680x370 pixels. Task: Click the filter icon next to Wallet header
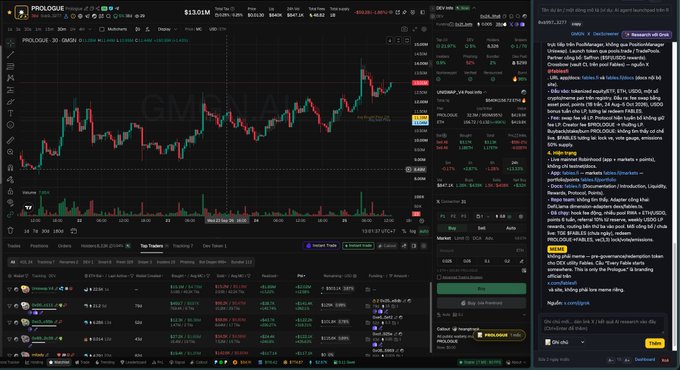coord(26,276)
